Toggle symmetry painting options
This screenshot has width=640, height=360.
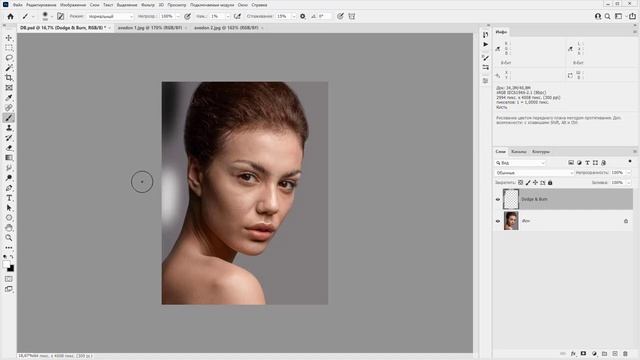pos(351,16)
